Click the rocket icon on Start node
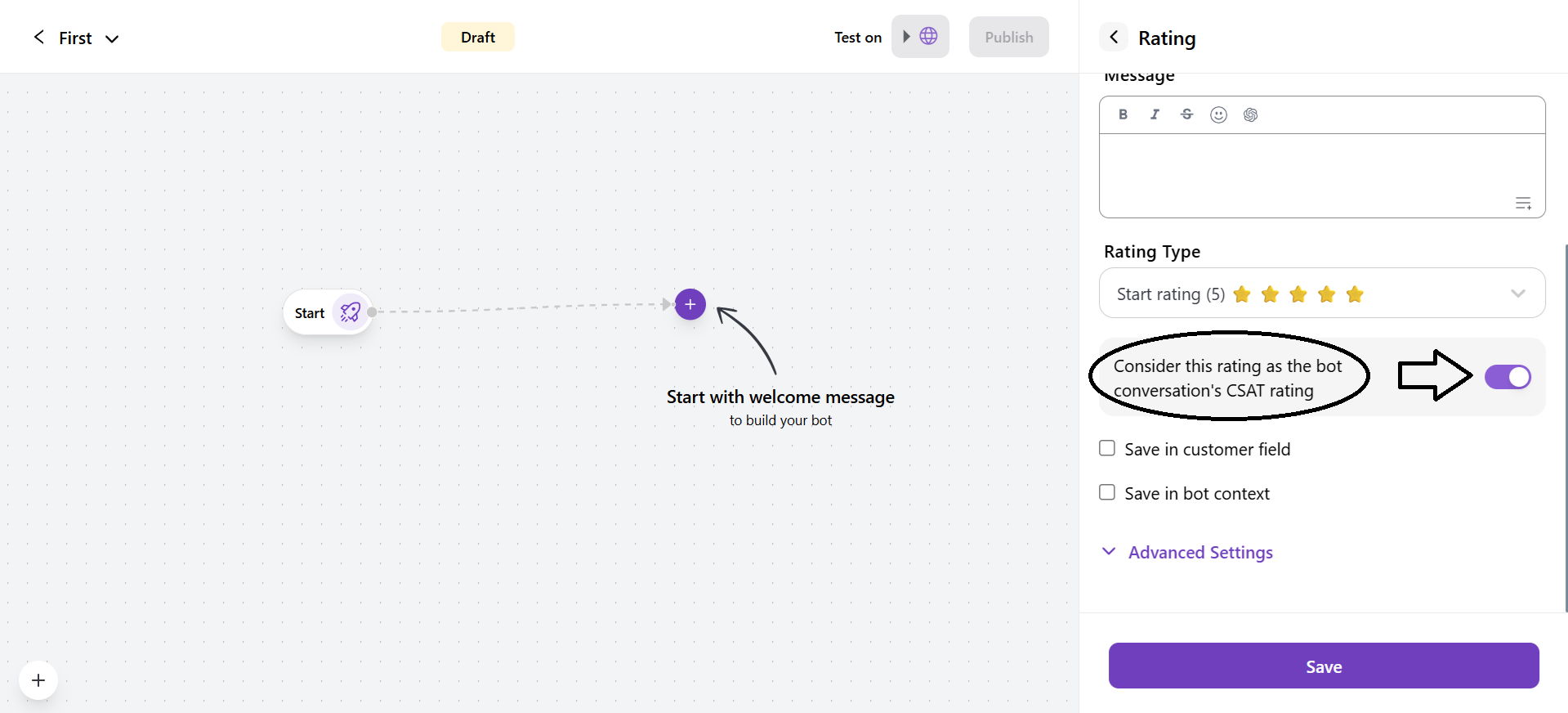 351,312
